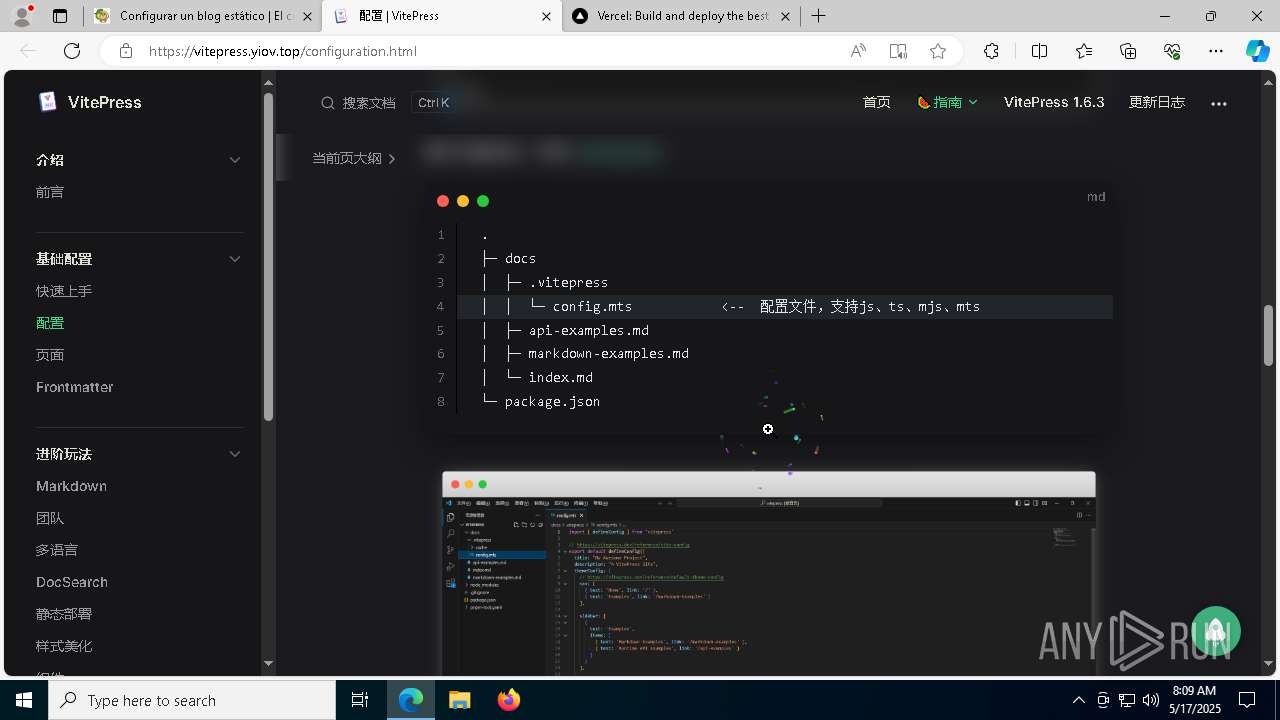The image size is (1280, 720).
Task: Open 样式美化 sidebar page
Action: point(64,646)
